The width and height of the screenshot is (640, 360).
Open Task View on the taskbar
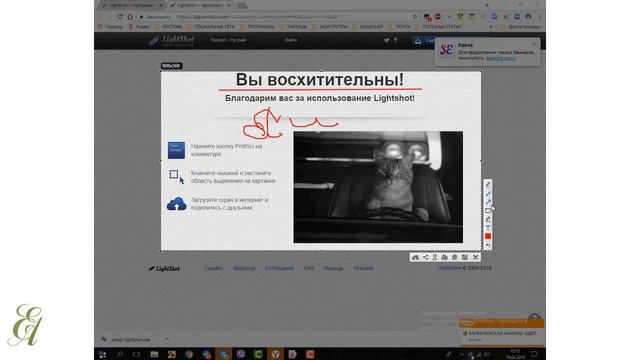coord(136,354)
